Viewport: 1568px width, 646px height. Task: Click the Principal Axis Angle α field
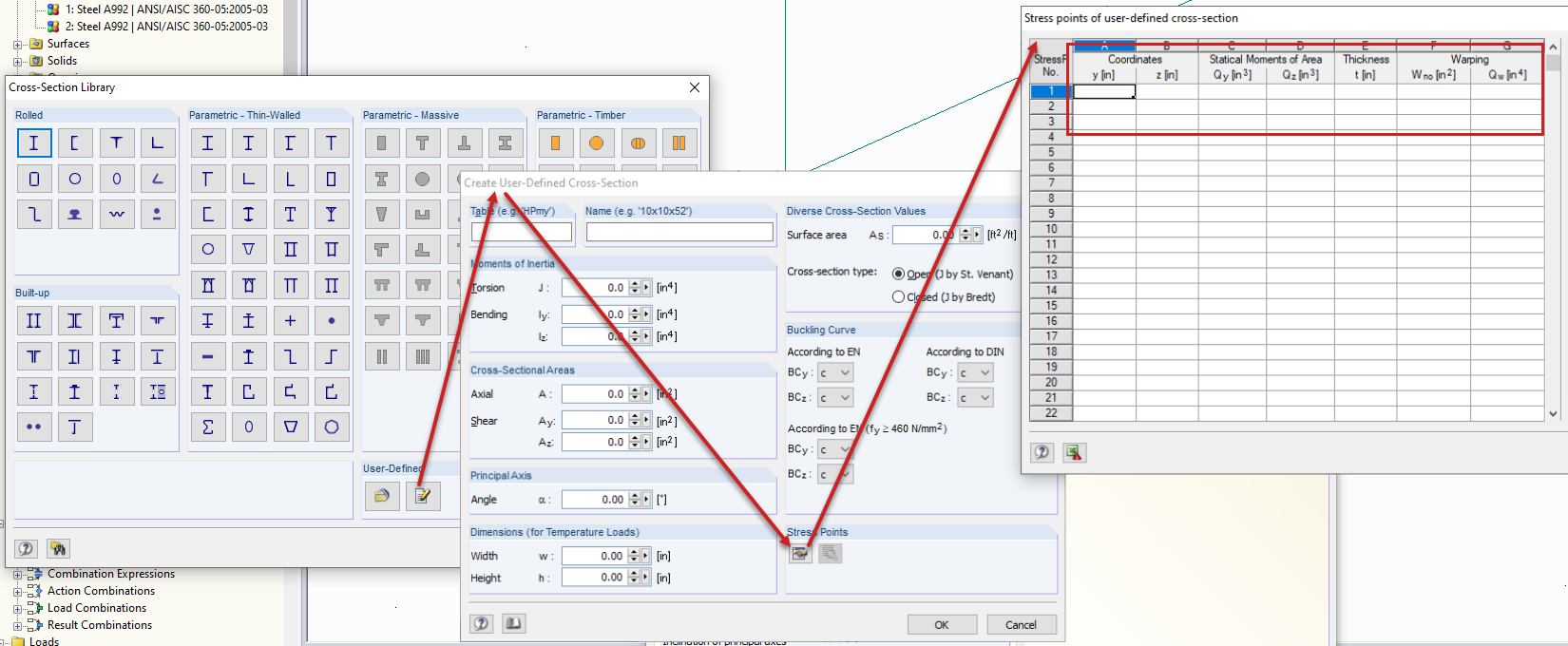click(x=594, y=500)
